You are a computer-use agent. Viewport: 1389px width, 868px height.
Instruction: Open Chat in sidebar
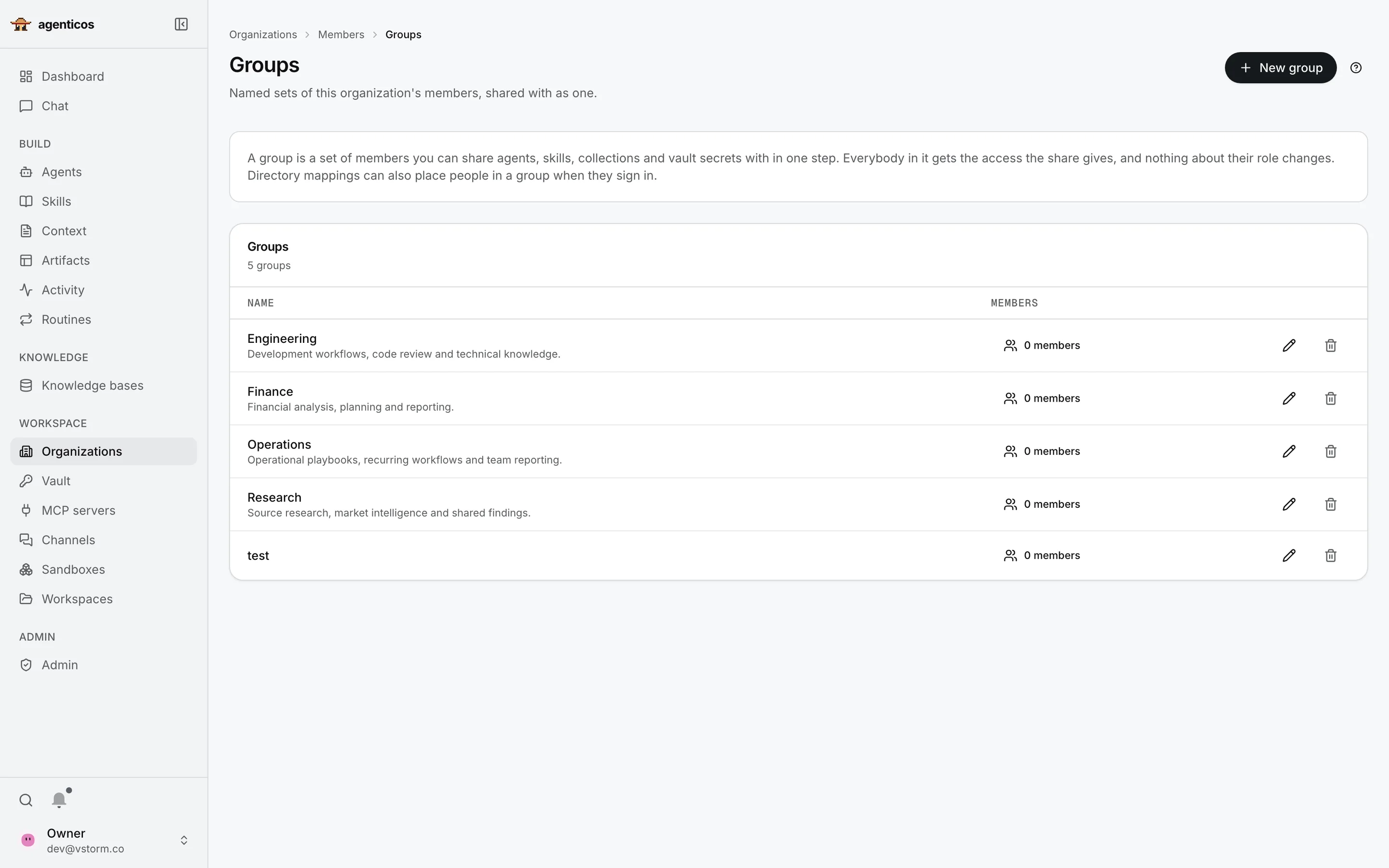point(103,106)
